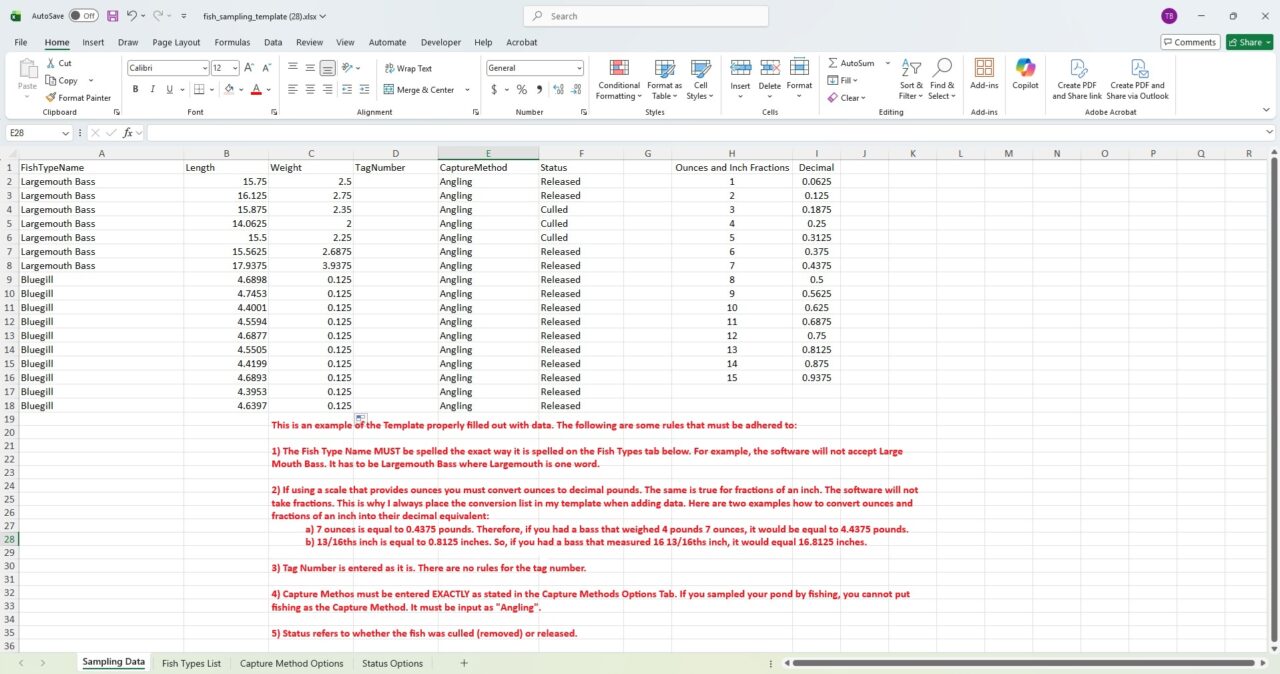
Task: Open the General number format dropdown
Action: 579,68
